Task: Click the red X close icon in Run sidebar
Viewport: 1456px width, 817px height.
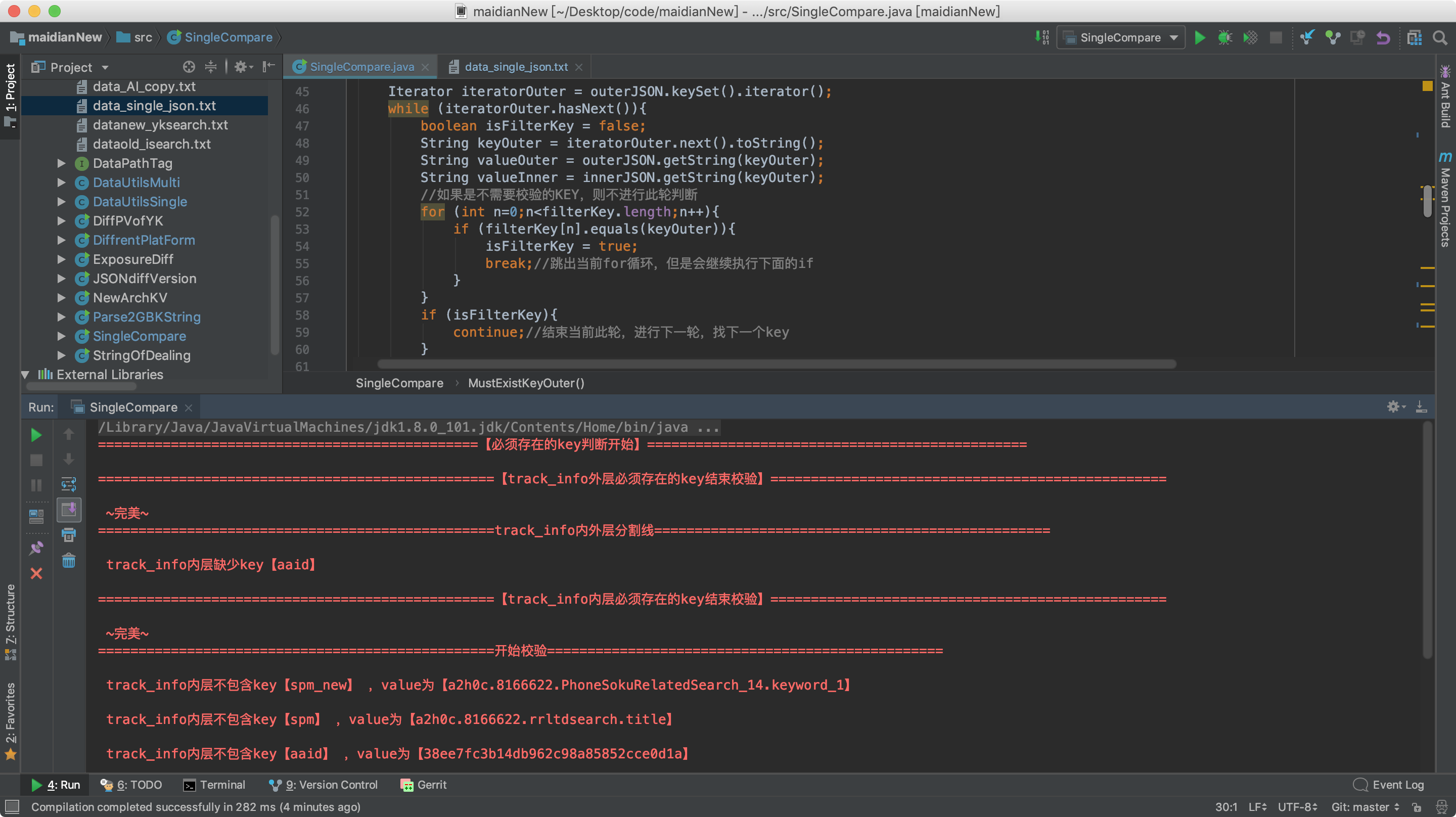Action: click(36, 573)
